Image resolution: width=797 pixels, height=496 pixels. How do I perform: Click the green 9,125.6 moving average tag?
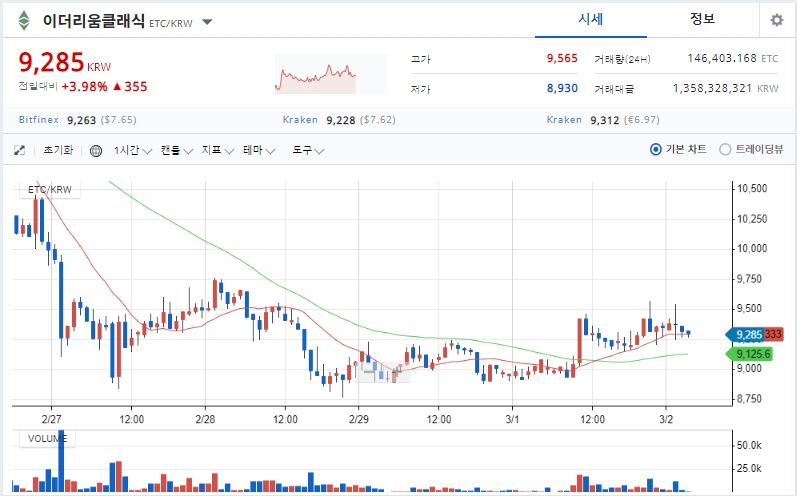coord(749,354)
